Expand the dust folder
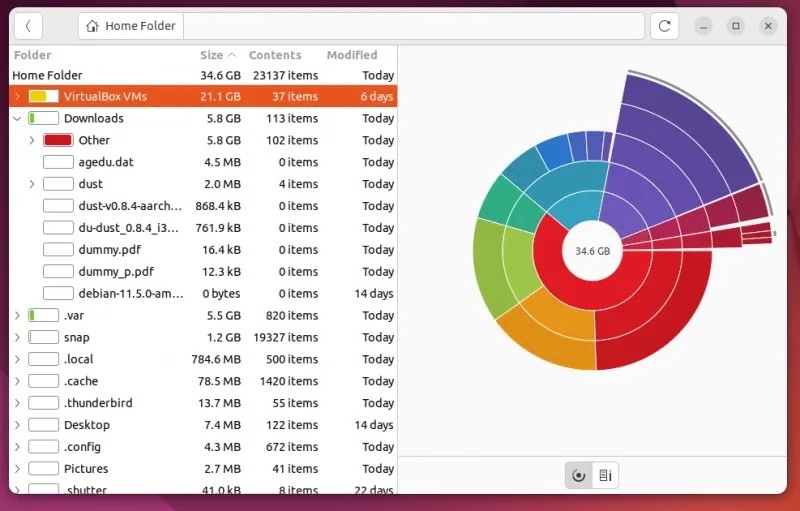This screenshot has height=511, width=800. [x=32, y=184]
